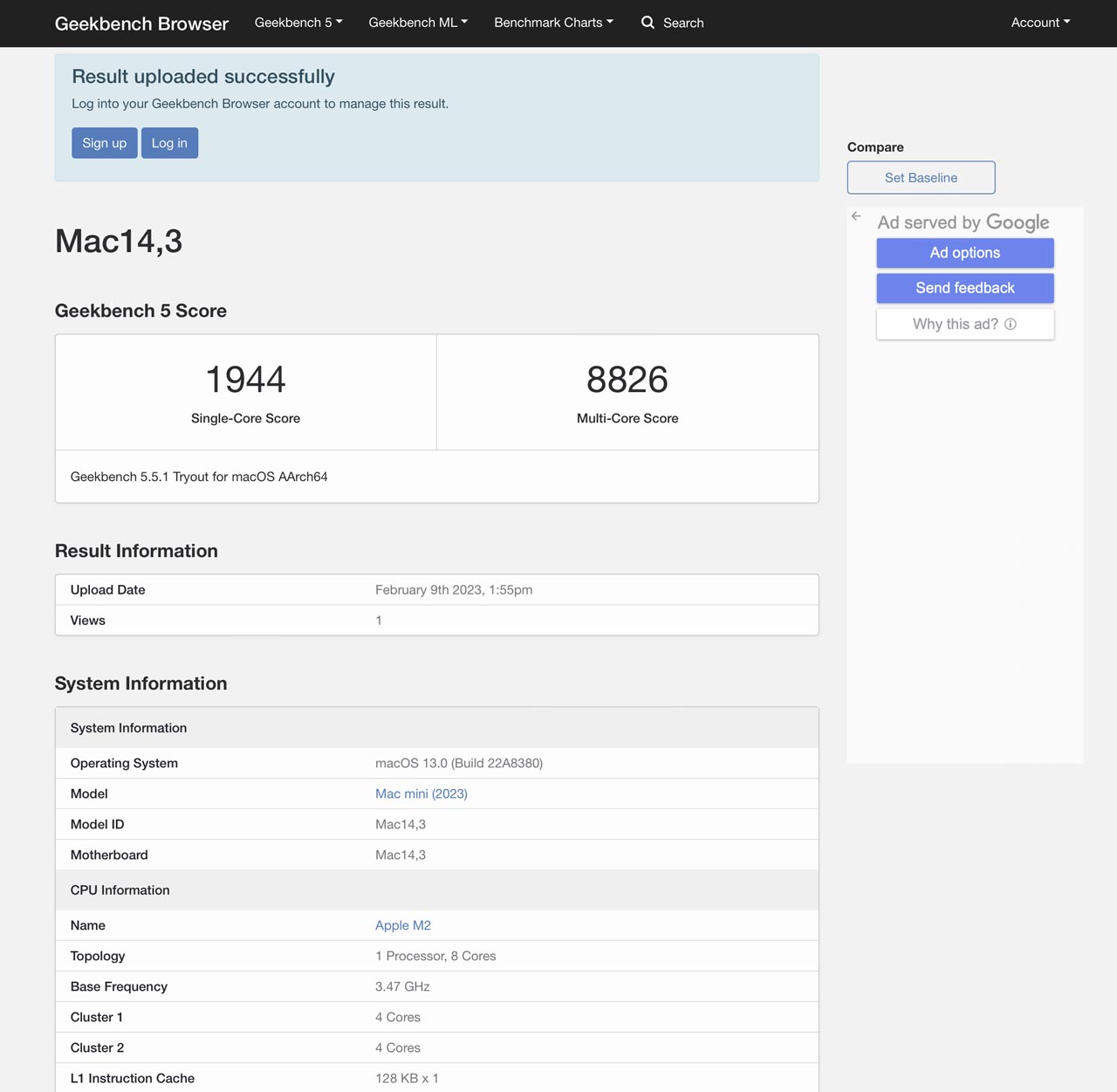The height and width of the screenshot is (1092, 1117).
Task: Click the Geekbench 5 Score heading
Action: point(140,311)
